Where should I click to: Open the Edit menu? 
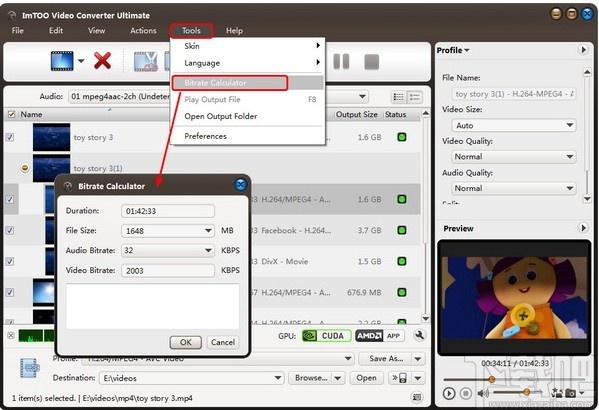(56, 31)
